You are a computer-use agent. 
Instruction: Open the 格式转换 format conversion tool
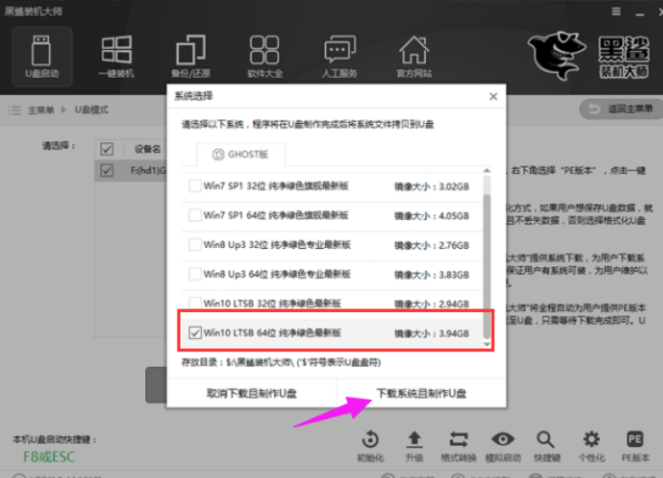459,445
